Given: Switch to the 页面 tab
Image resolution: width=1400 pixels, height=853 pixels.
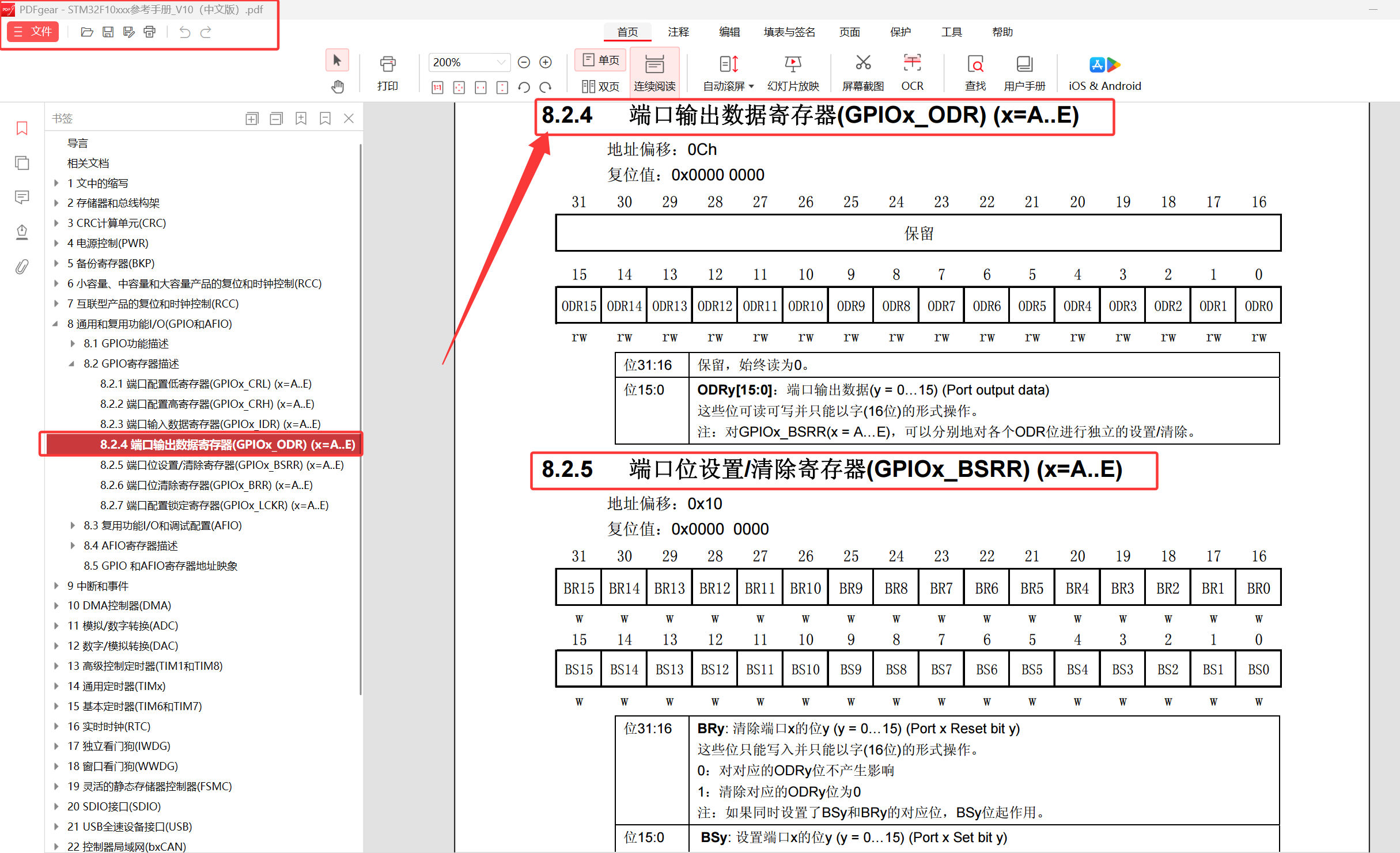Looking at the screenshot, I should (x=850, y=32).
